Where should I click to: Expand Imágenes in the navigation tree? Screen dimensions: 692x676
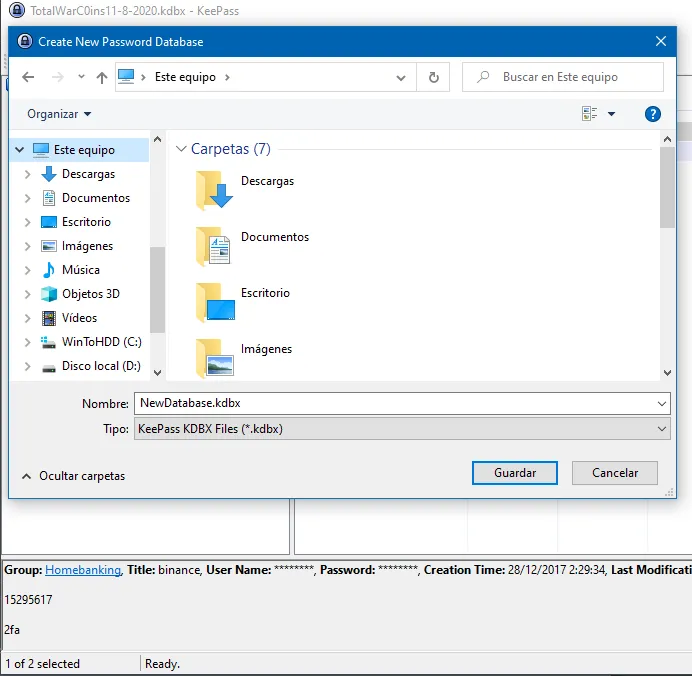(27, 246)
